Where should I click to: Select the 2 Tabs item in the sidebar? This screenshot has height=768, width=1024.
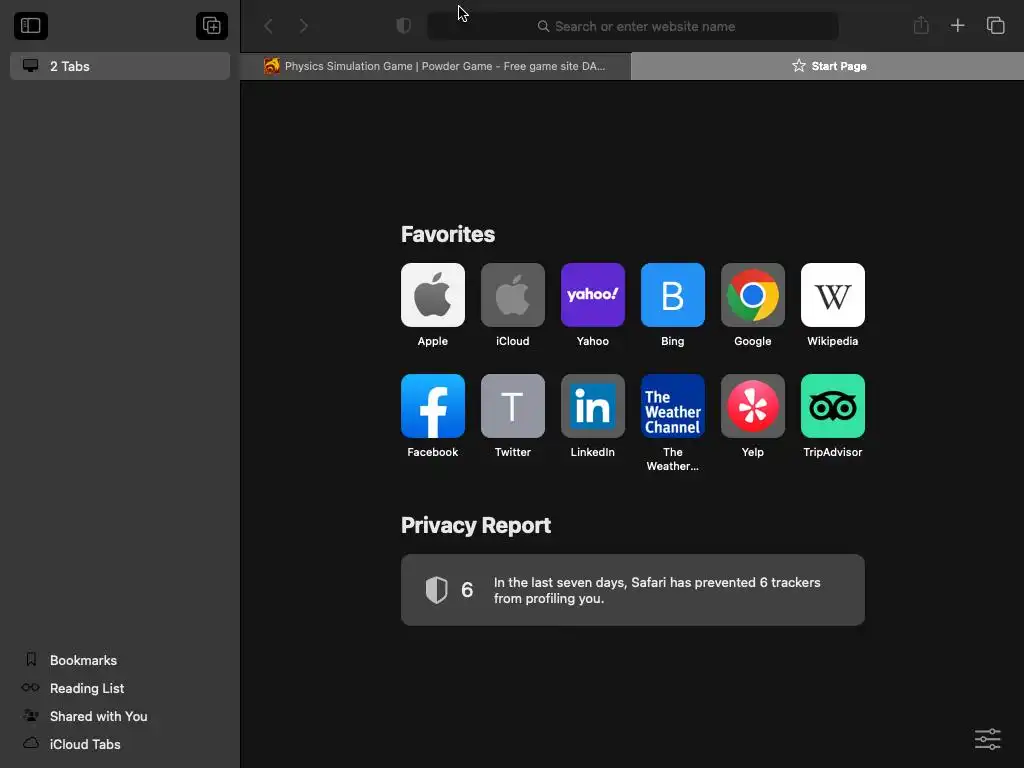click(120, 66)
